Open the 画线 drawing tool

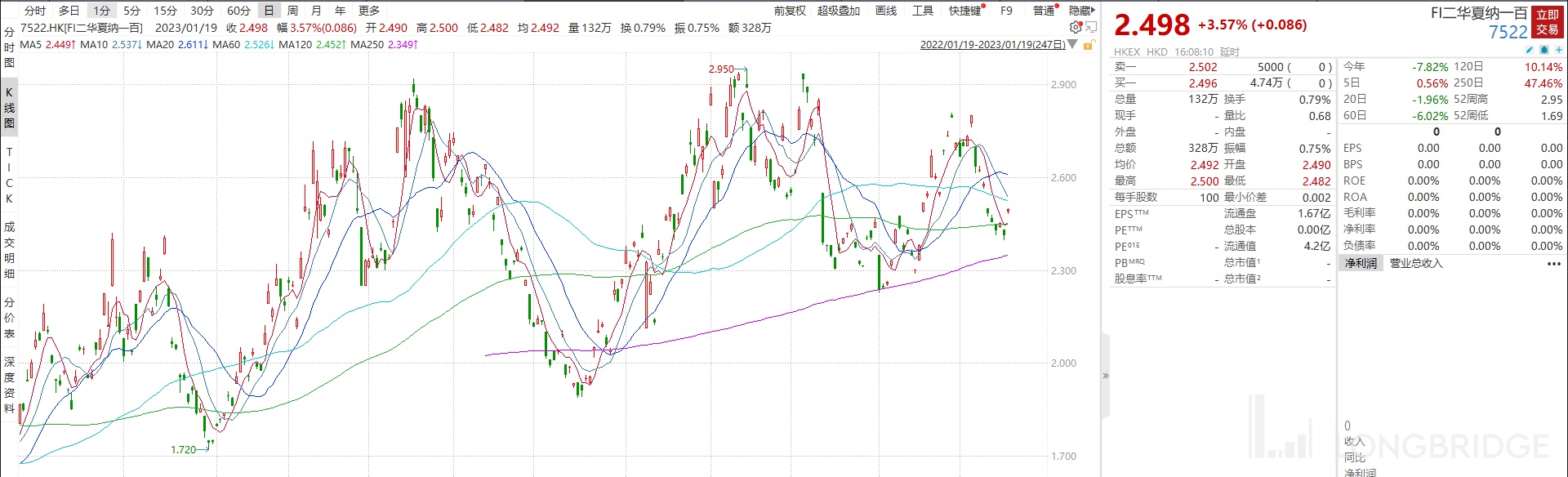[885, 11]
